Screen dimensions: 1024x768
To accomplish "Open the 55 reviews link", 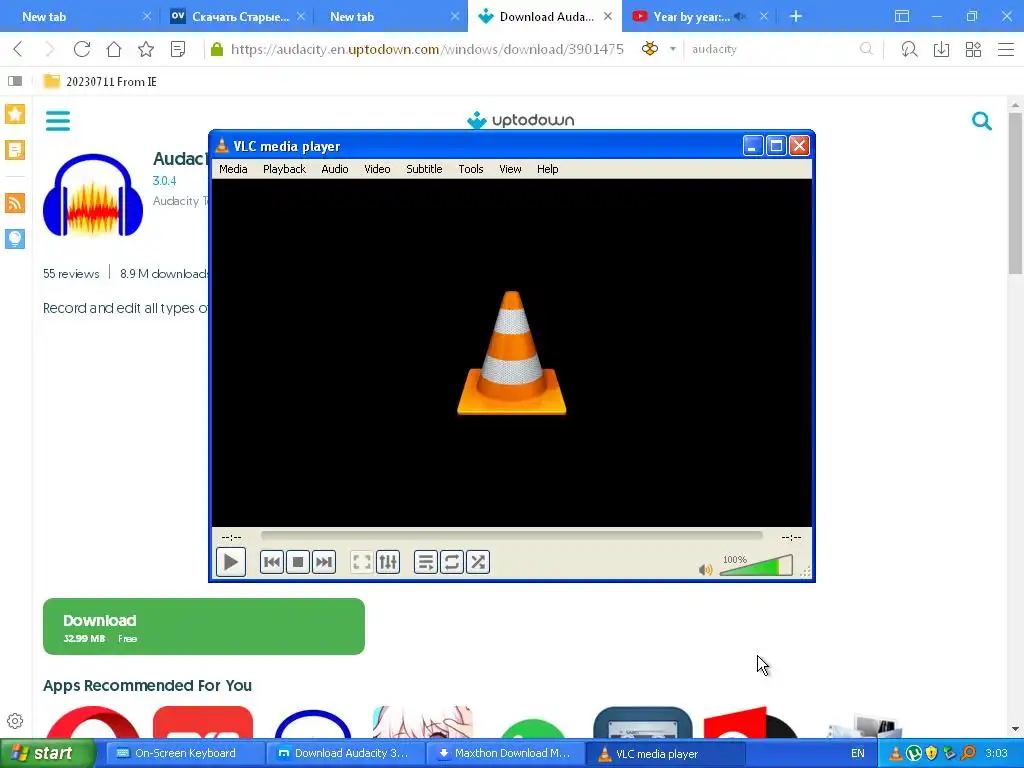I will tap(71, 274).
